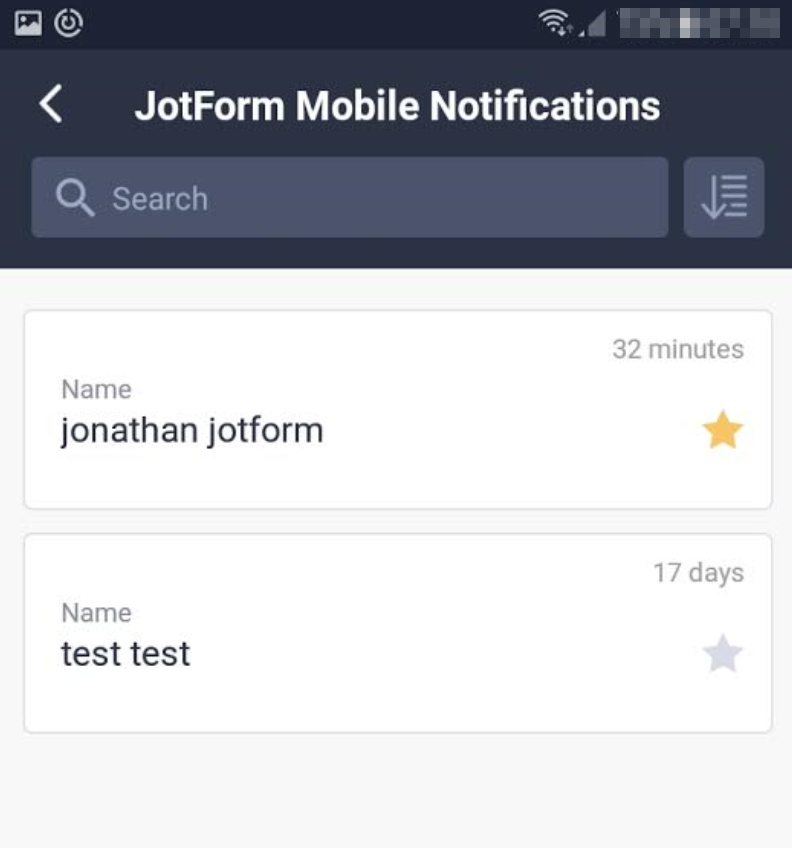This screenshot has width=792, height=848.
Task: Click the JotForm Mobile Notifications title
Action: (397, 106)
